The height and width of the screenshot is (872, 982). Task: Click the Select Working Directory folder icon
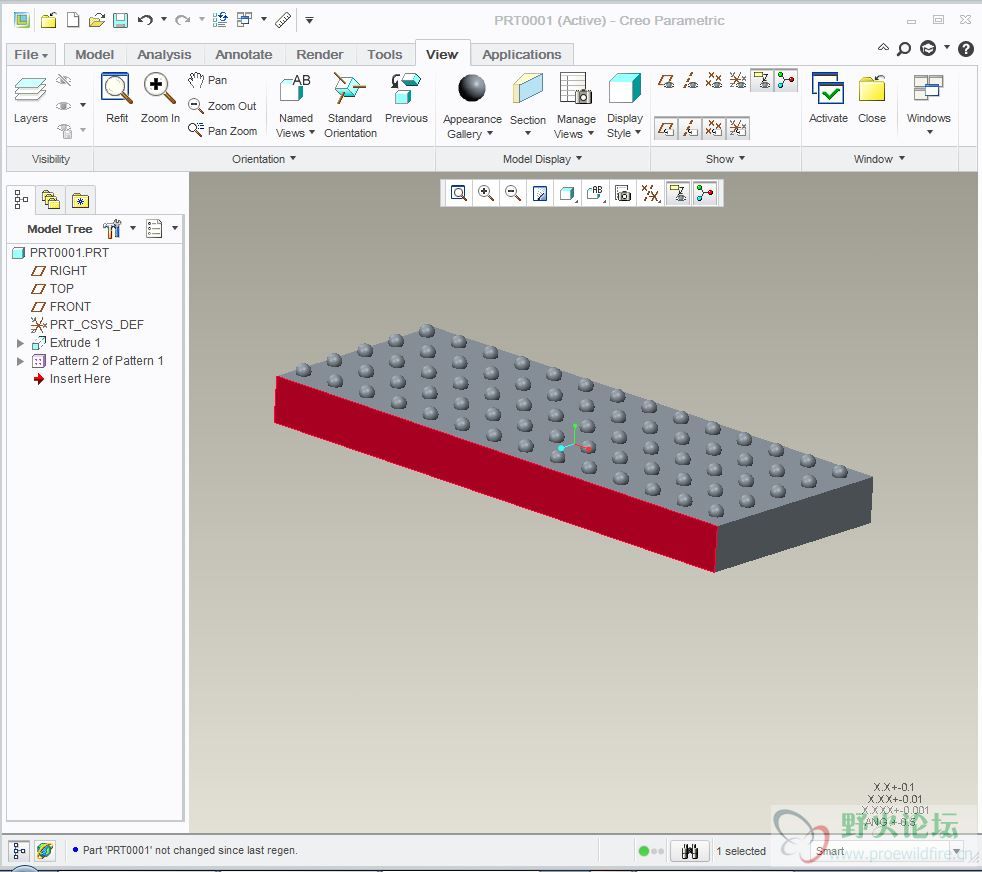pyautogui.click(x=48, y=20)
